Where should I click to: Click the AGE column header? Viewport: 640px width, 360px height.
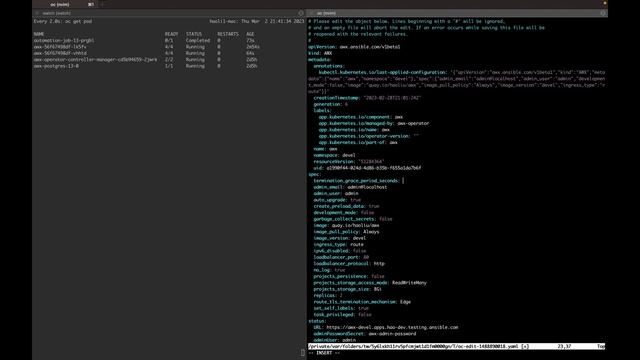pos(250,34)
